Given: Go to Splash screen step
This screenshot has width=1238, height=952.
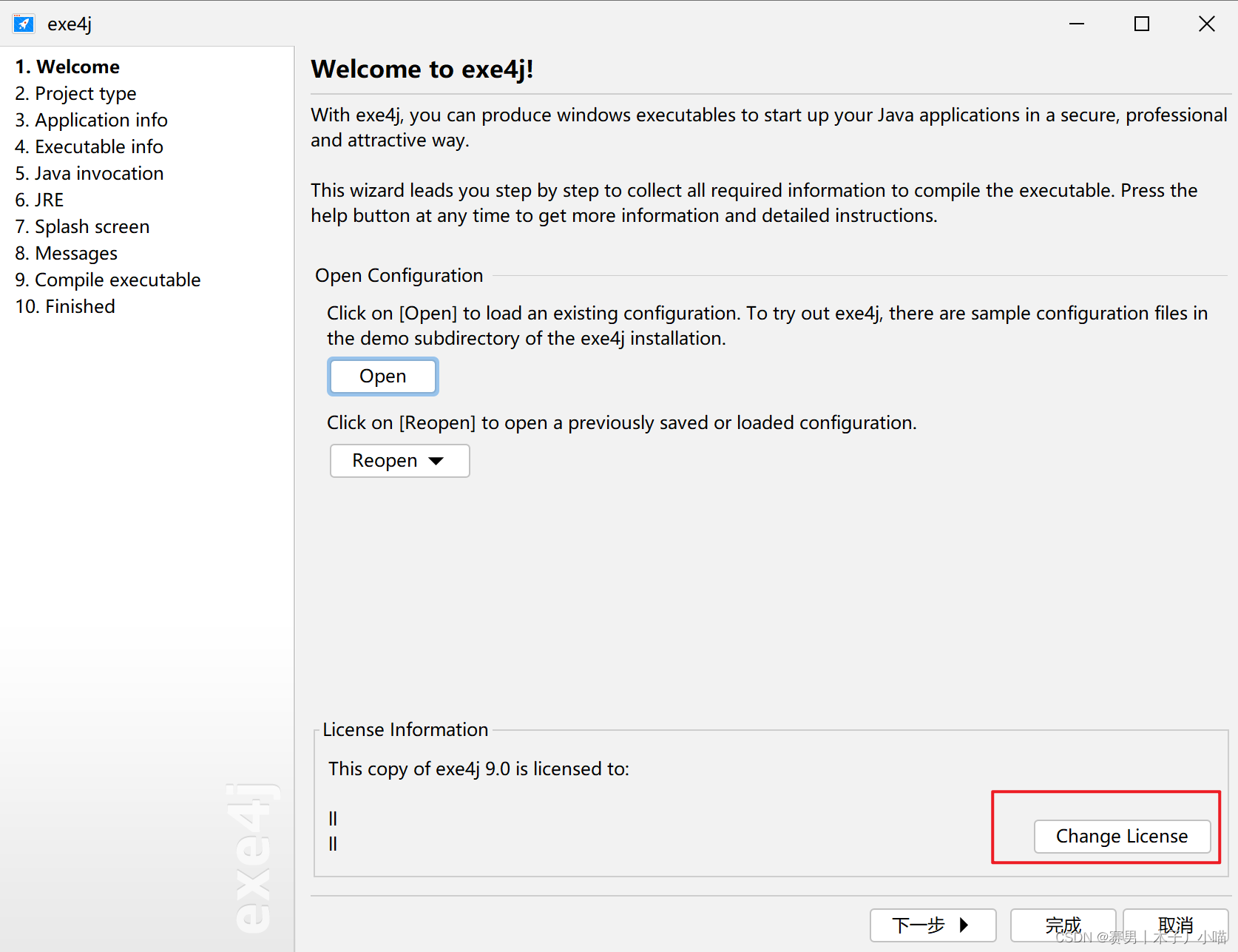Looking at the screenshot, I should pos(82,226).
